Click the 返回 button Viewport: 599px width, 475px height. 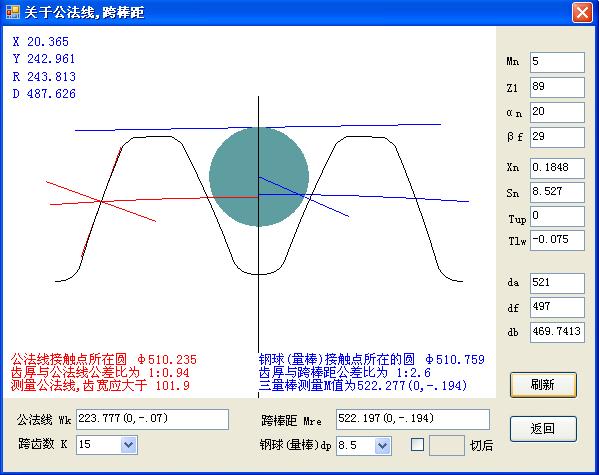pyautogui.click(x=543, y=428)
